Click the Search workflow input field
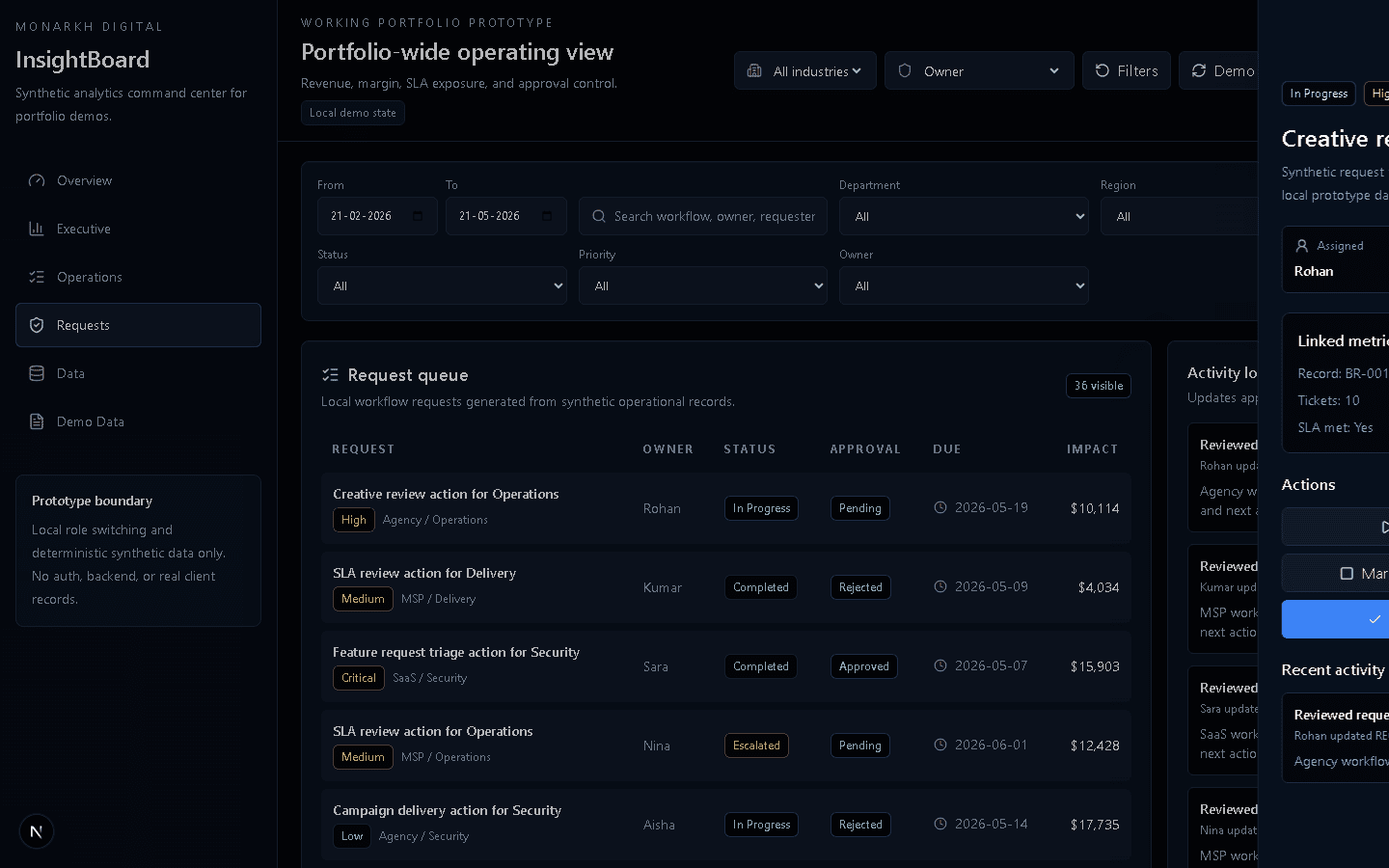1389x868 pixels. point(703,216)
